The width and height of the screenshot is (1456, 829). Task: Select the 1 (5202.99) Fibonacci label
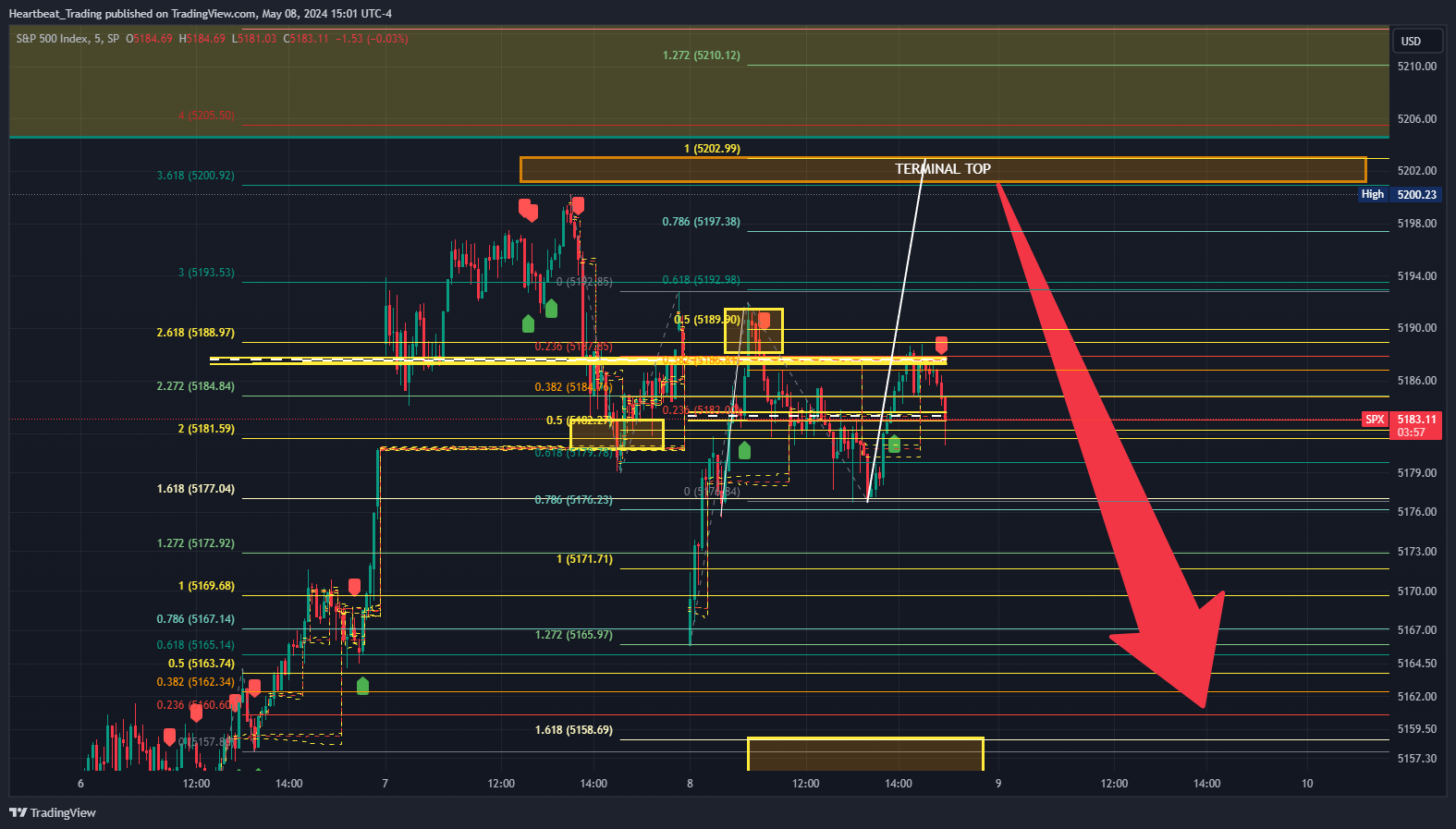coord(712,149)
